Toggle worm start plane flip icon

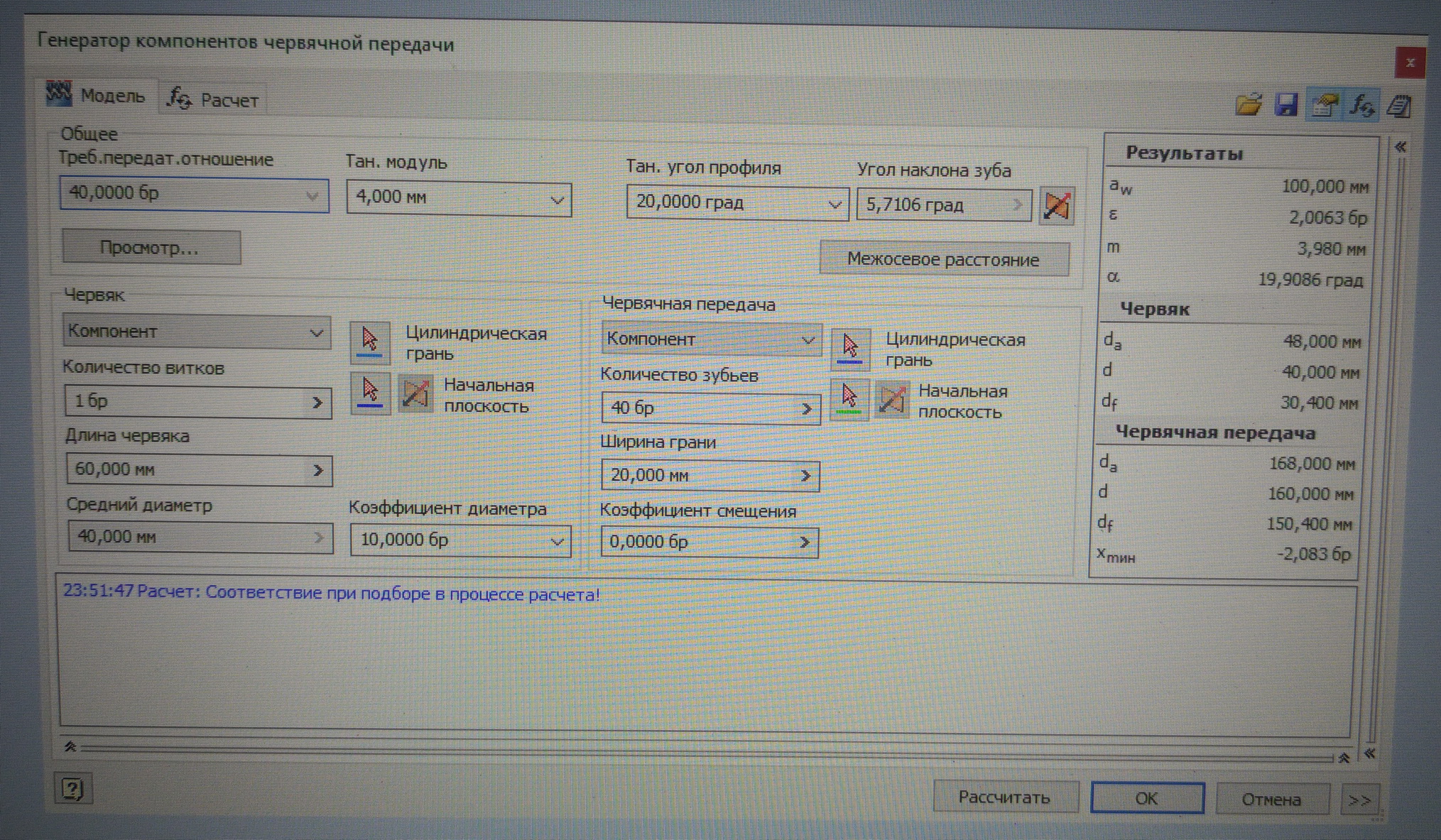[415, 393]
